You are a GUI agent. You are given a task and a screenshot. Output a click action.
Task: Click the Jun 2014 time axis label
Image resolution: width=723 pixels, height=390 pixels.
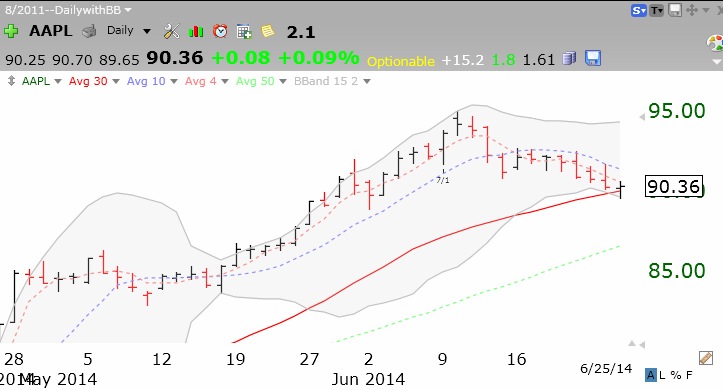tap(368, 379)
